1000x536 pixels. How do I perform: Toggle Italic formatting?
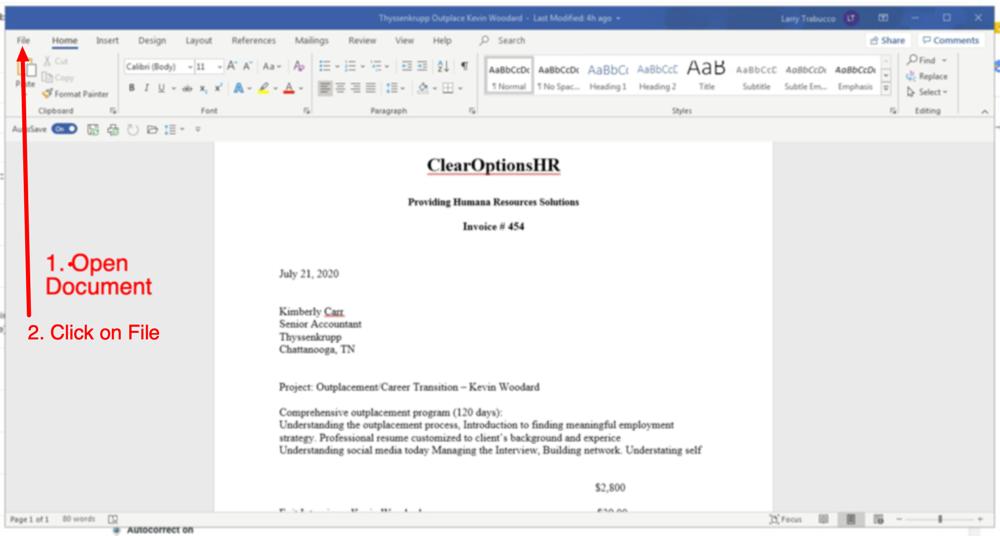tap(146, 88)
